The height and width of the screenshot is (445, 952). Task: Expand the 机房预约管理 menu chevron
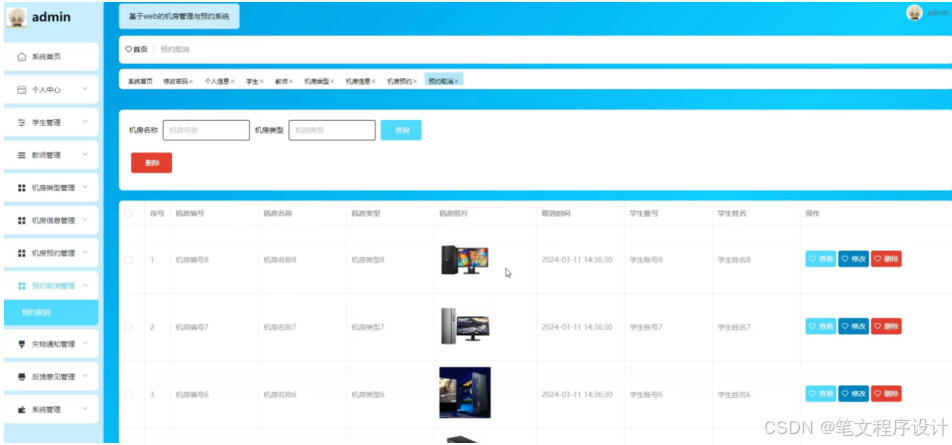point(85,253)
